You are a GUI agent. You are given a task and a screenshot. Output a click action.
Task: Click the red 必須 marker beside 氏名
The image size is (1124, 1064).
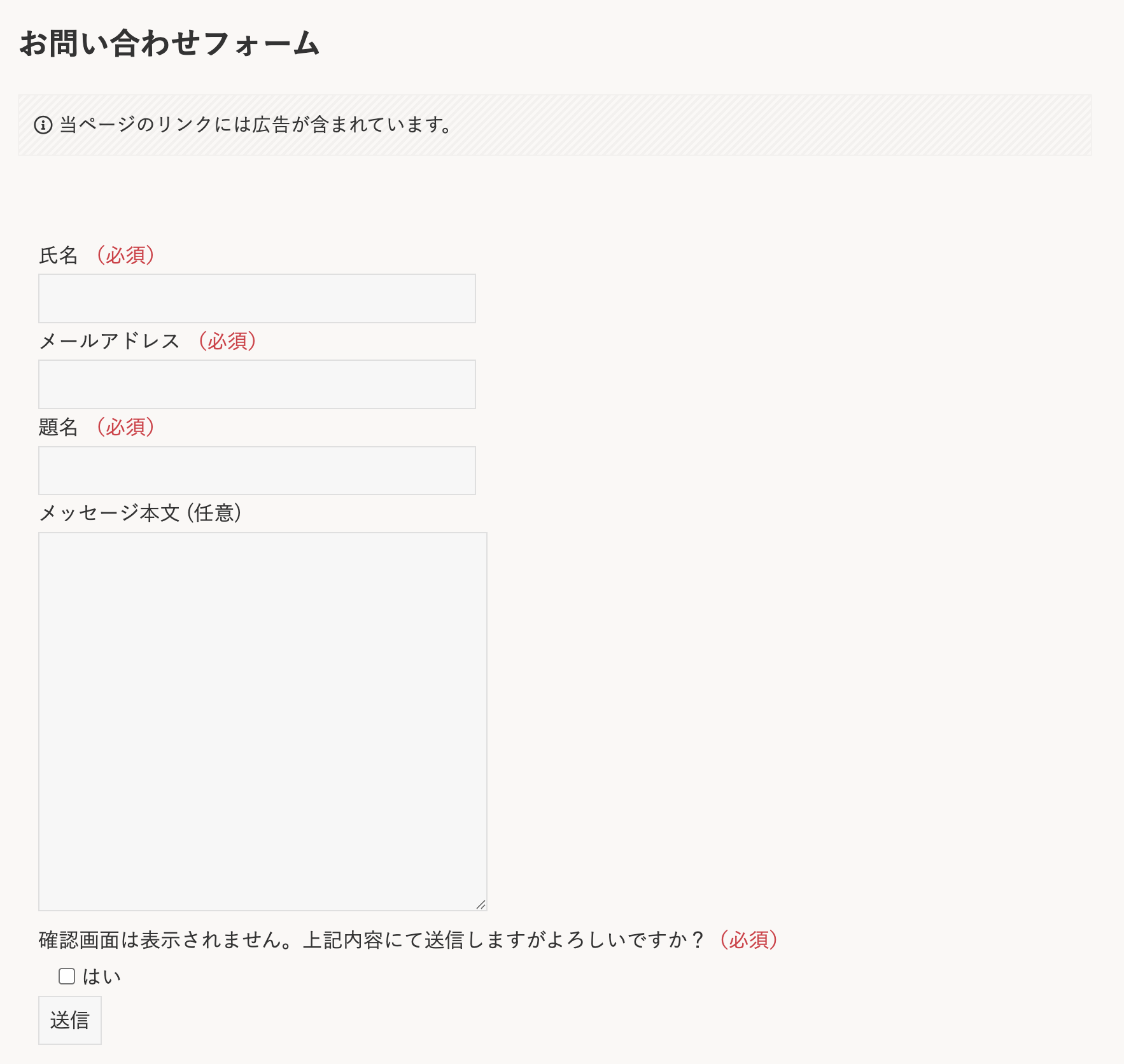[x=126, y=255]
